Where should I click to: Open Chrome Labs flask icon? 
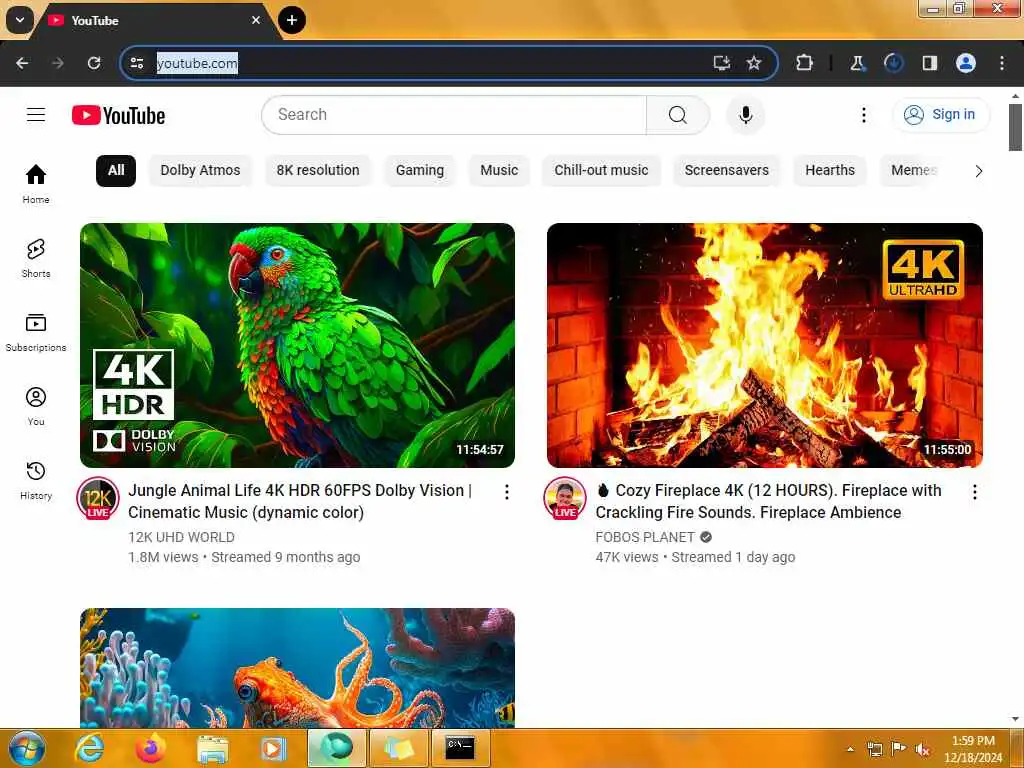857,63
